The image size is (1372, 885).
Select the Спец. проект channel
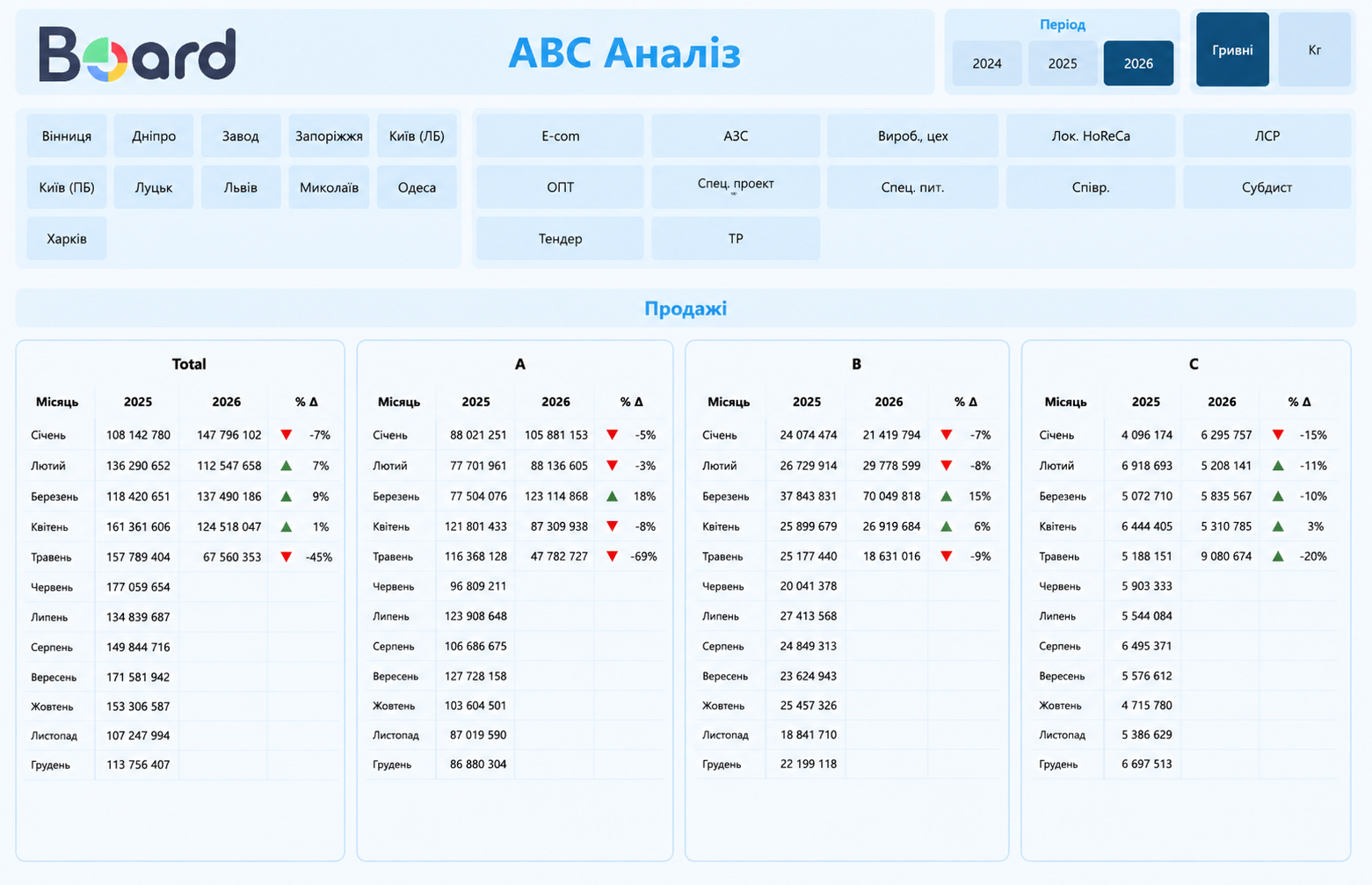point(736,187)
